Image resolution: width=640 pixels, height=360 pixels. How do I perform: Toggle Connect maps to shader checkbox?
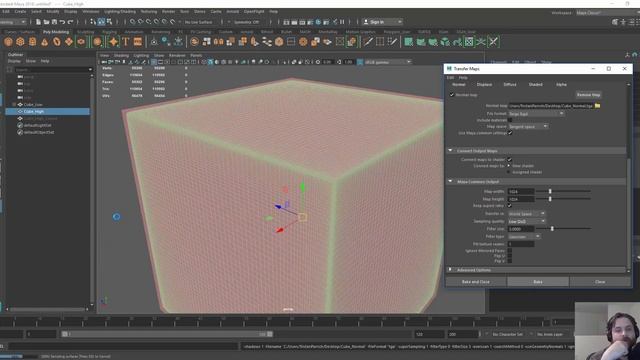pyautogui.click(x=509, y=160)
